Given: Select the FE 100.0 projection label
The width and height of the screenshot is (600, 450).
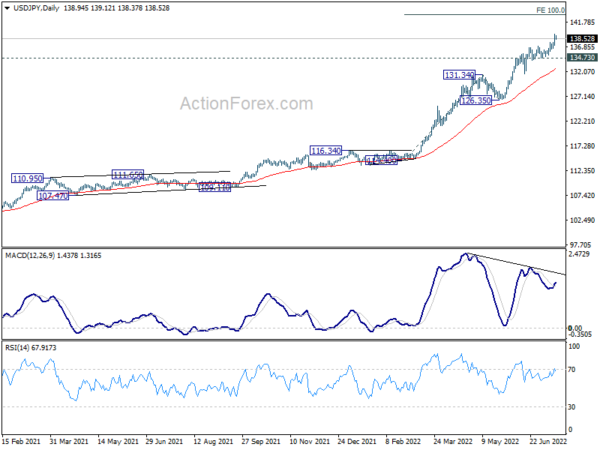Looking at the screenshot, I should point(550,10).
